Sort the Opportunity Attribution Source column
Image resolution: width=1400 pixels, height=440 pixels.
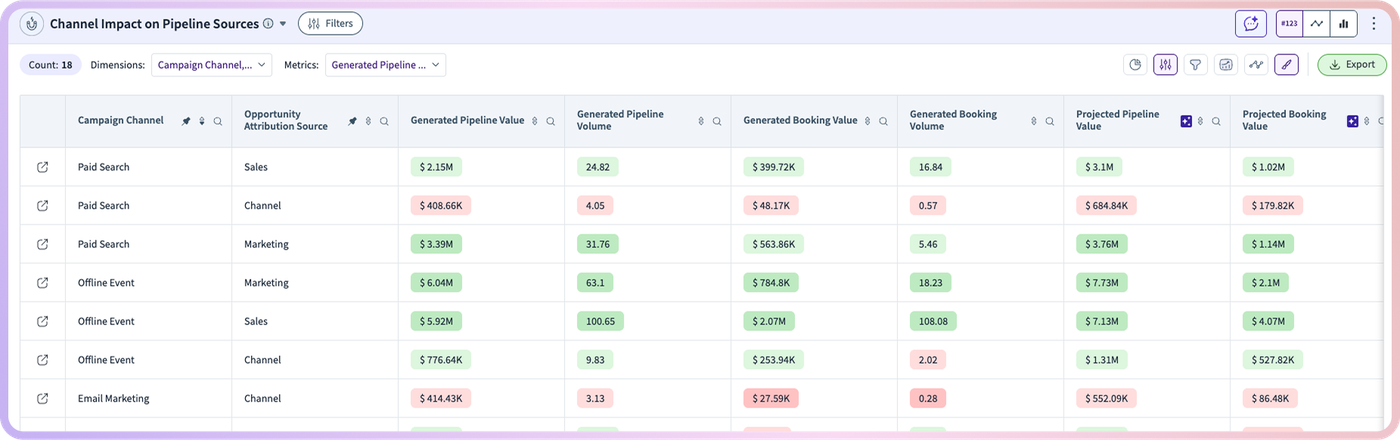(x=368, y=121)
